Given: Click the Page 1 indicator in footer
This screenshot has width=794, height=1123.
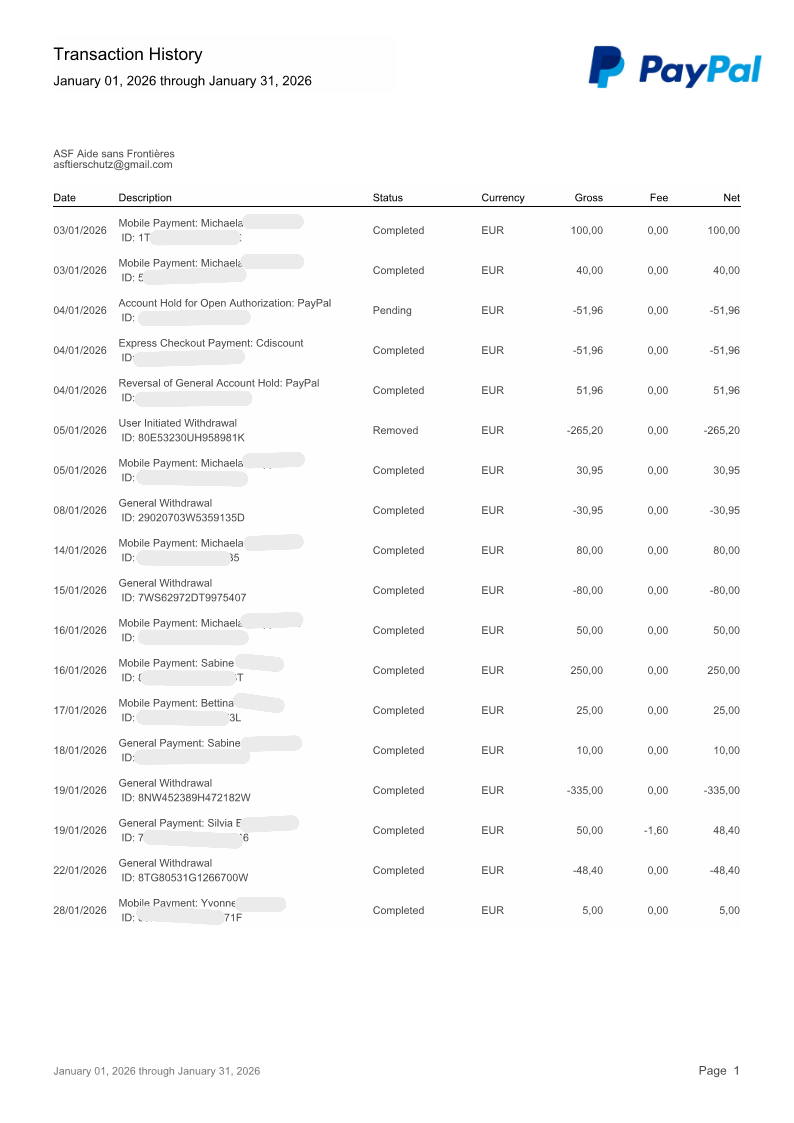Looking at the screenshot, I should click(x=718, y=1071).
